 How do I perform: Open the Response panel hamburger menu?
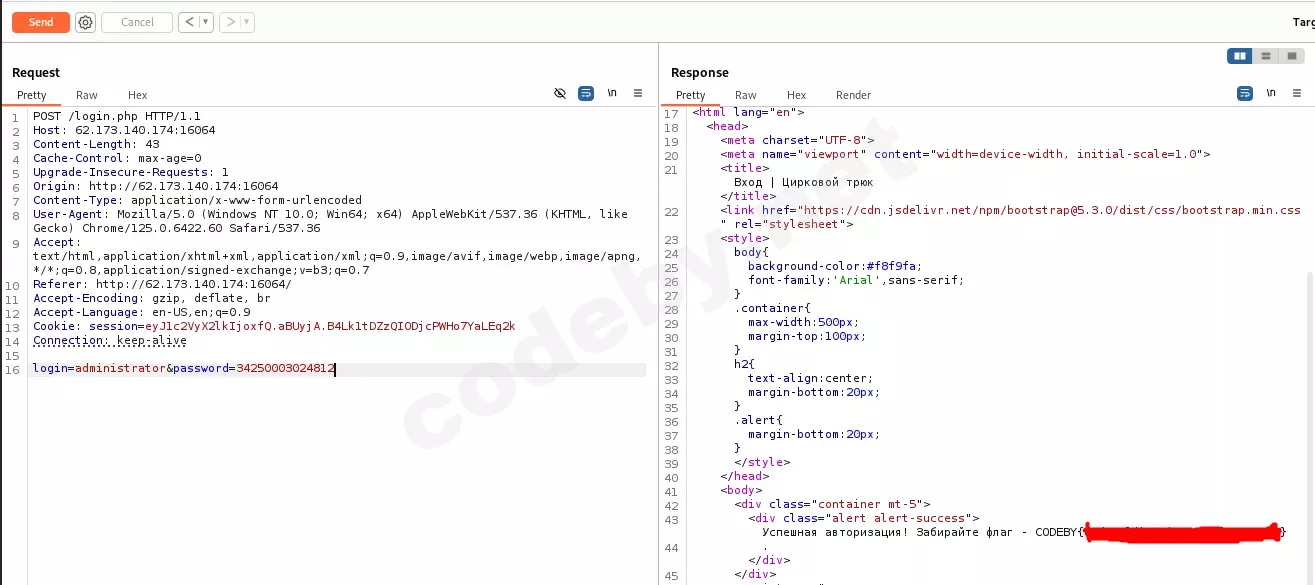pos(1297,92)
